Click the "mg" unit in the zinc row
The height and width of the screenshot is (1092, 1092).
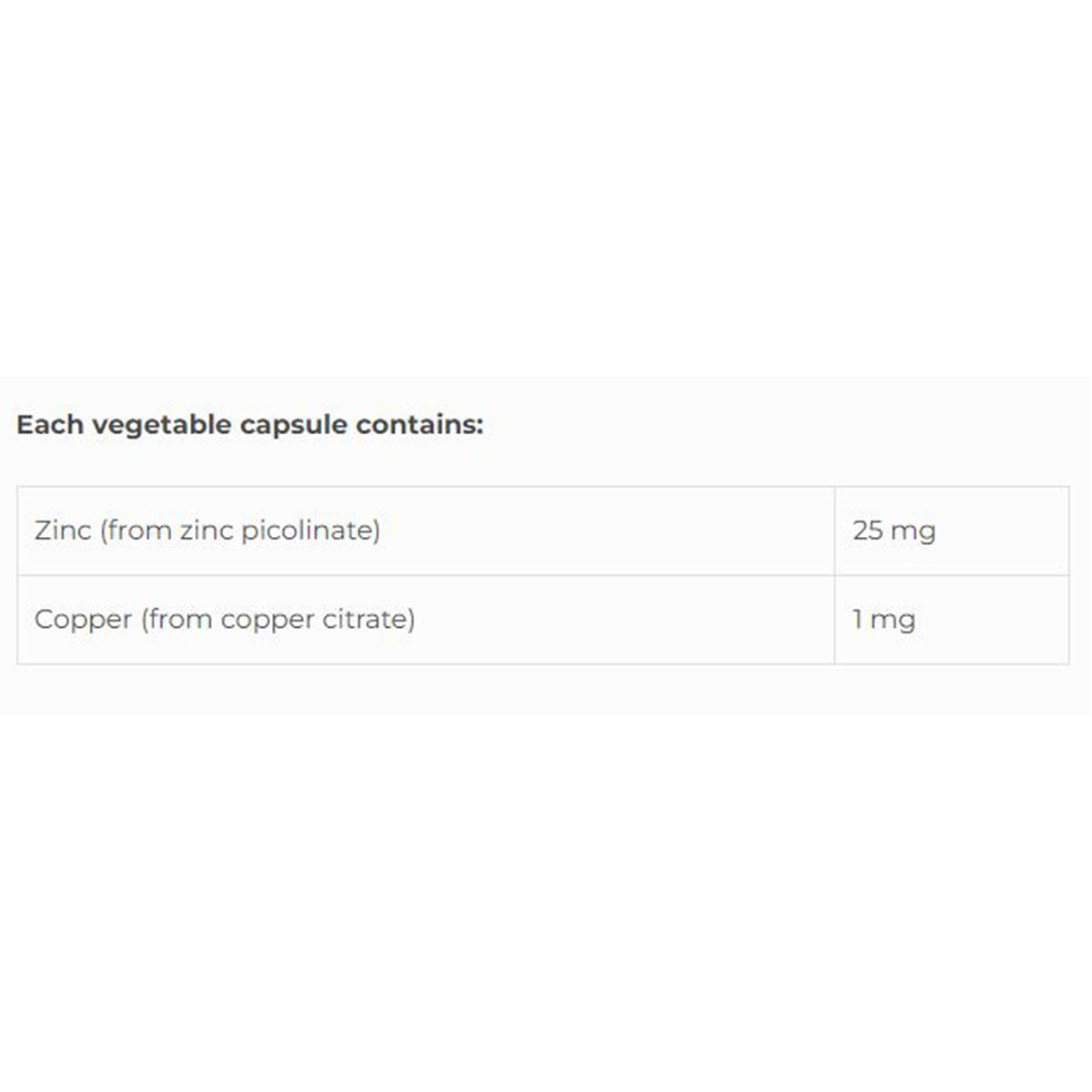913,530
